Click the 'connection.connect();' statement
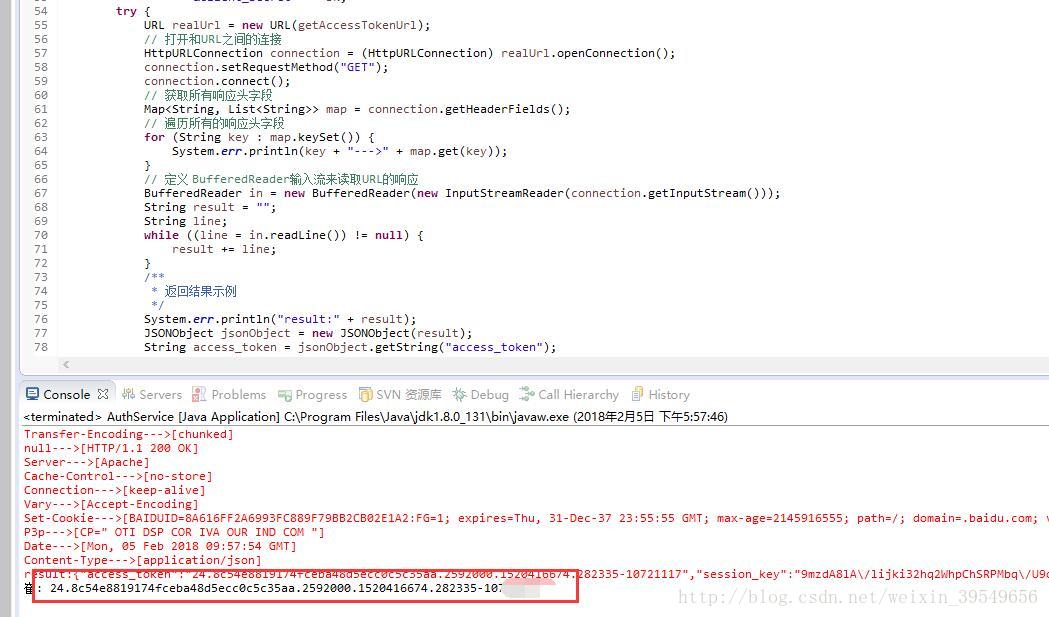Image resolution: width=1049 pixels, height=617 pixels. [x=217, y=81]
